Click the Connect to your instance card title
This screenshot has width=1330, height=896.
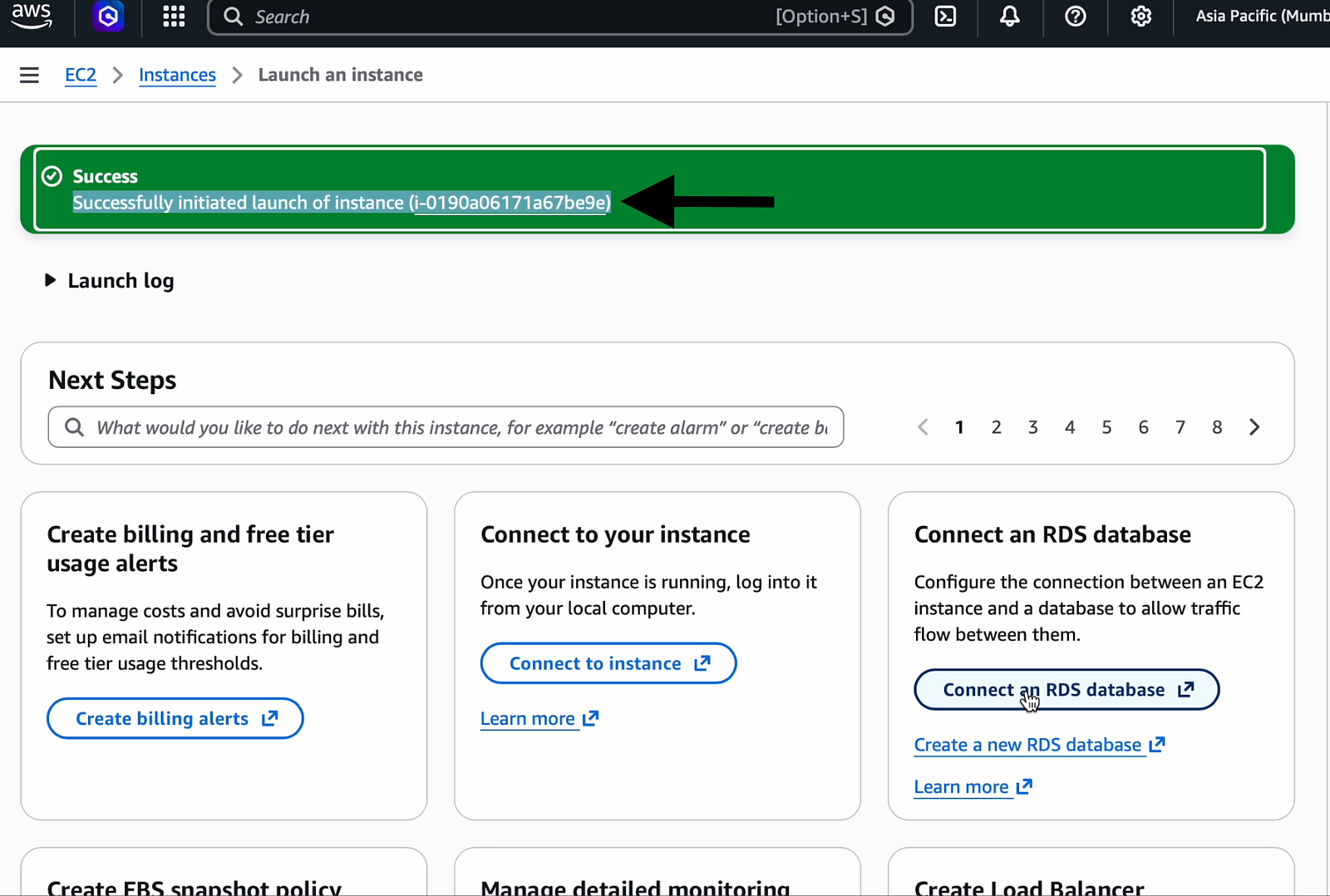(x=615, y=534)
